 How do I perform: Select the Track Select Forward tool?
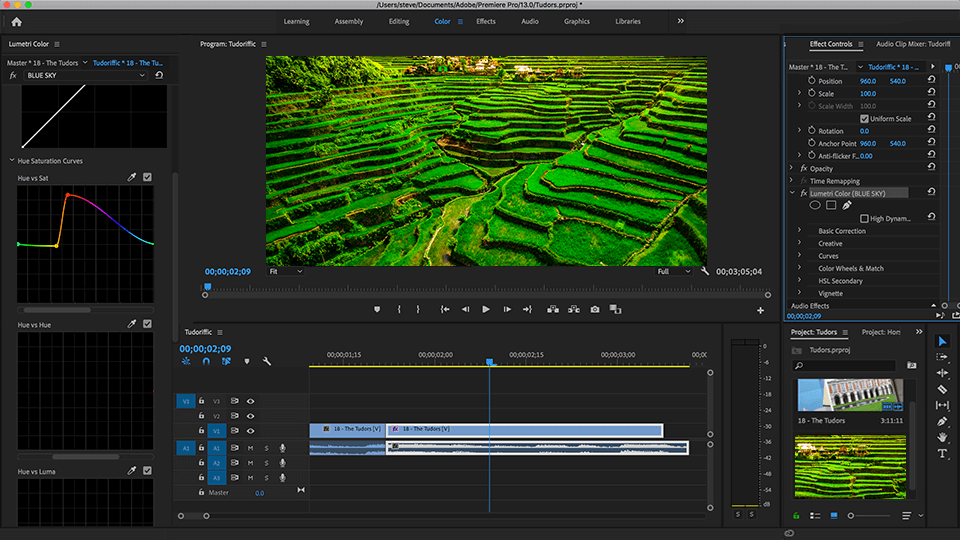pos(942,357)
